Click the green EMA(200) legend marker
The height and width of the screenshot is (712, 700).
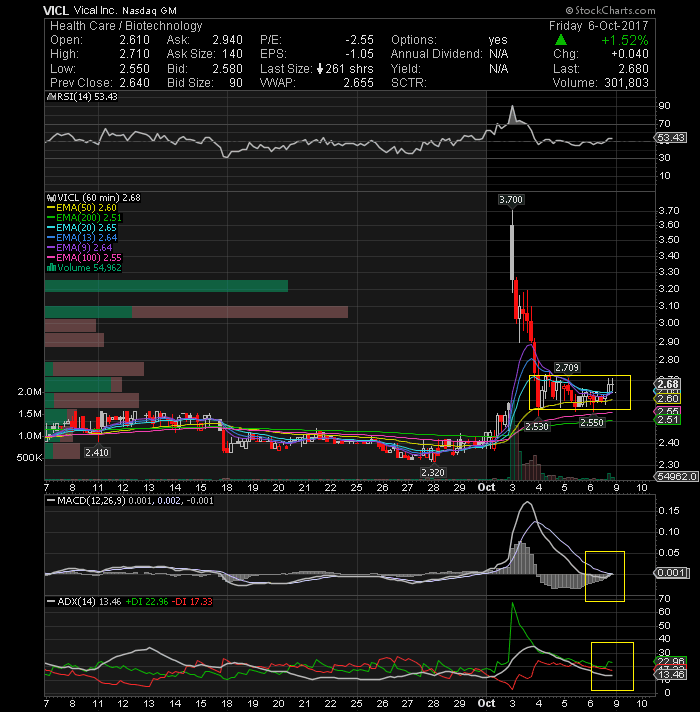pos(51,218)
